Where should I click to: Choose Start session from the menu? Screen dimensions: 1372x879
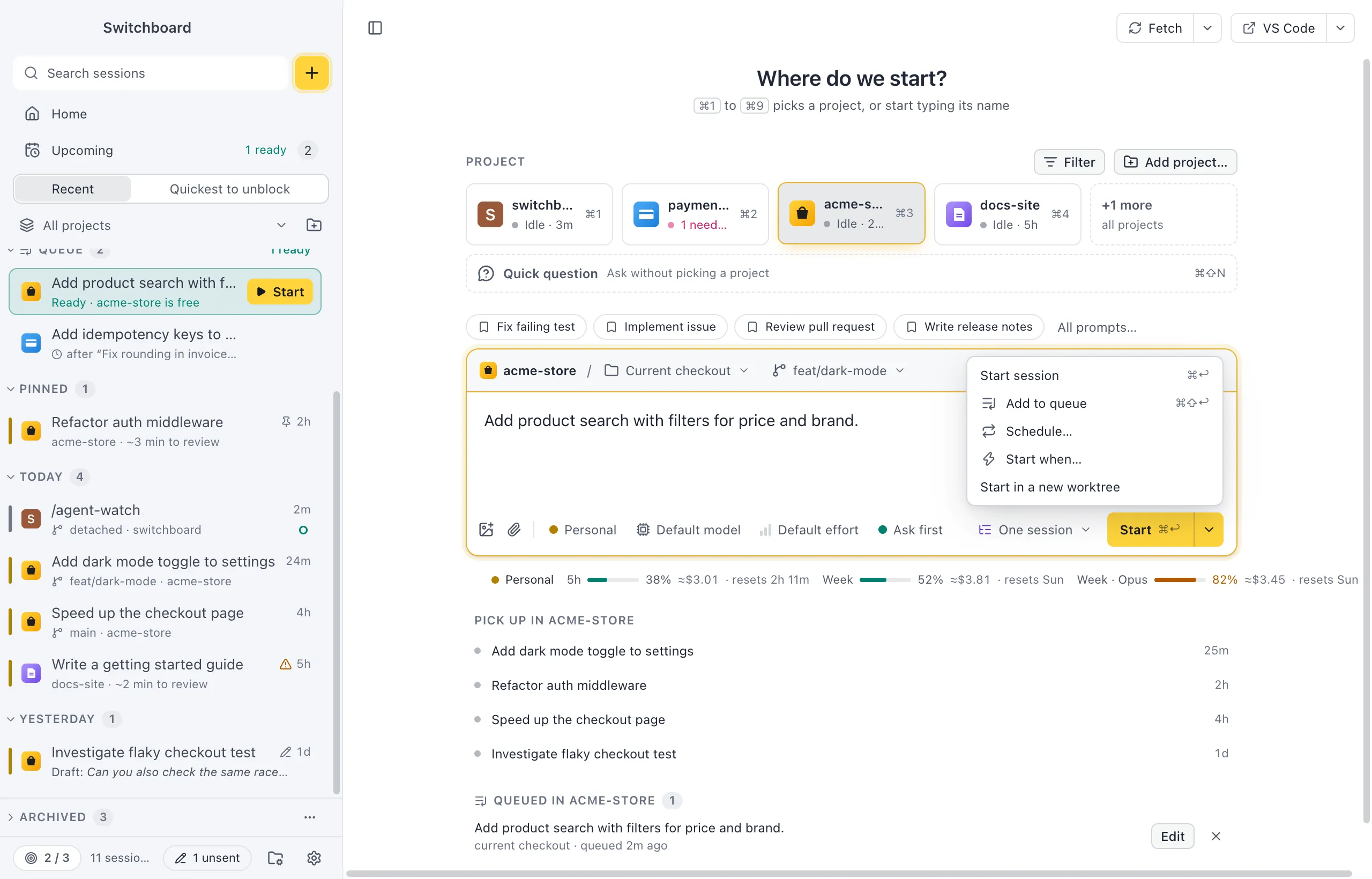tap(1094, 375)
